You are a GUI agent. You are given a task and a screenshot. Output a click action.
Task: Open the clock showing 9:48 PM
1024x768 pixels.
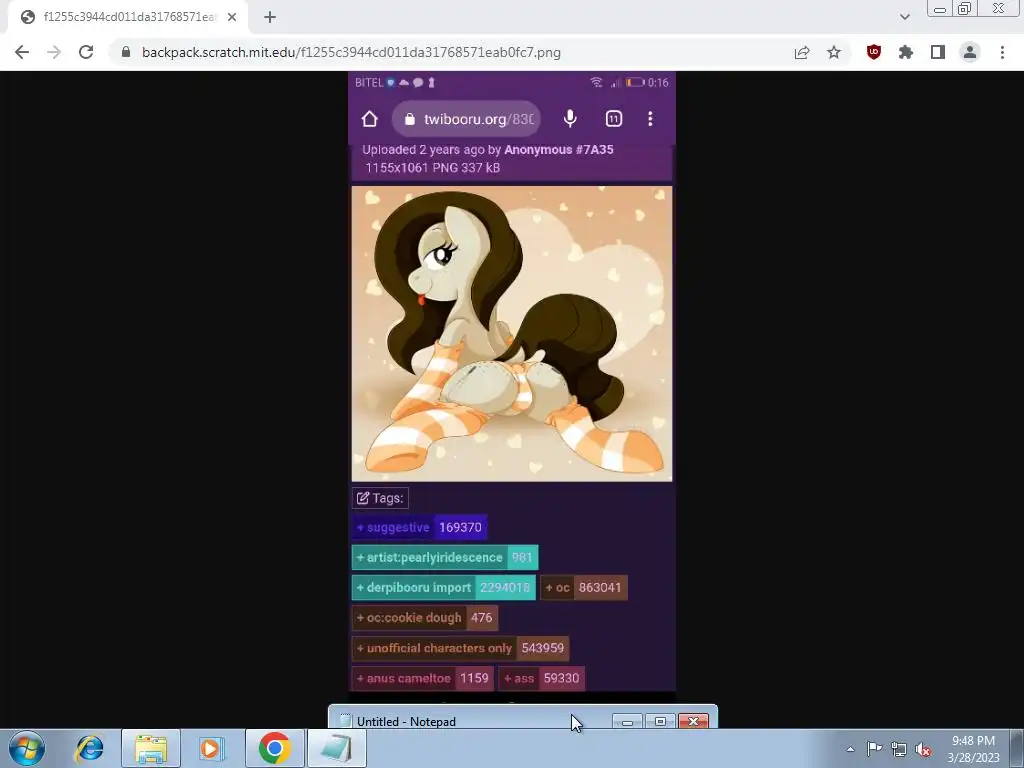click(973, 749)
